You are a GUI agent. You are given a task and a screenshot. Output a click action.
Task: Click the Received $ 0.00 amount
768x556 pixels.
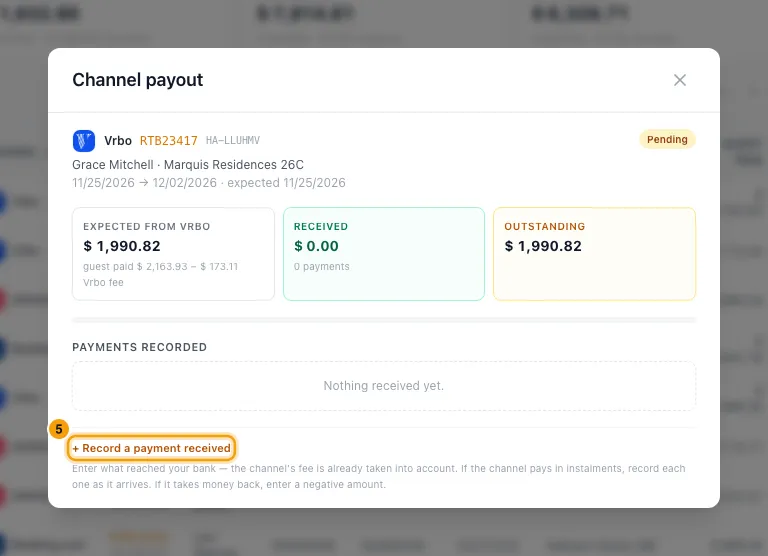tap(316, 246)
